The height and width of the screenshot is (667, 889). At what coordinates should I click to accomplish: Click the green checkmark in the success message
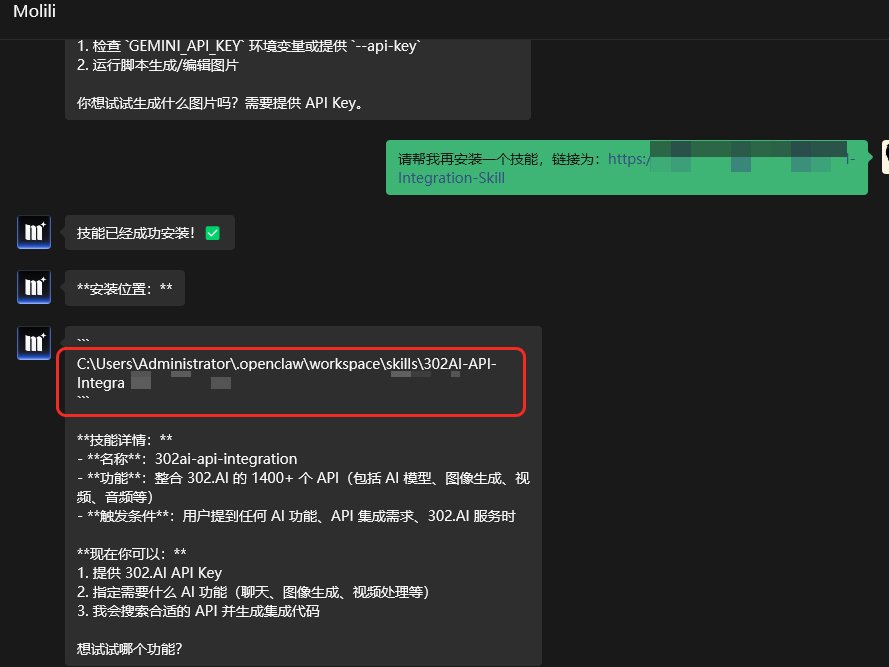click(x=213, y=232)
